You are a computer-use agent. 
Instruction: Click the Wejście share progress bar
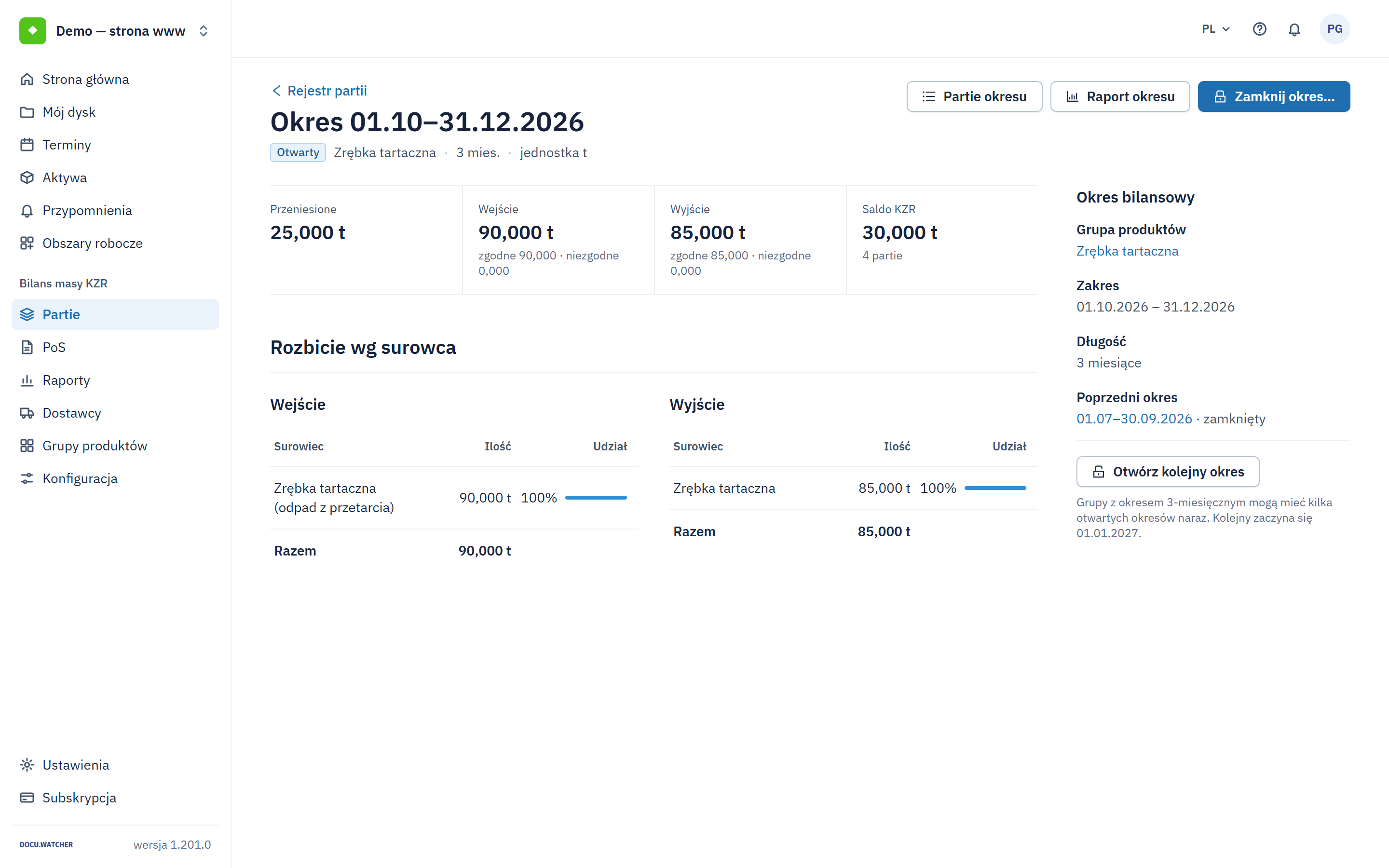tap(596, 498)
